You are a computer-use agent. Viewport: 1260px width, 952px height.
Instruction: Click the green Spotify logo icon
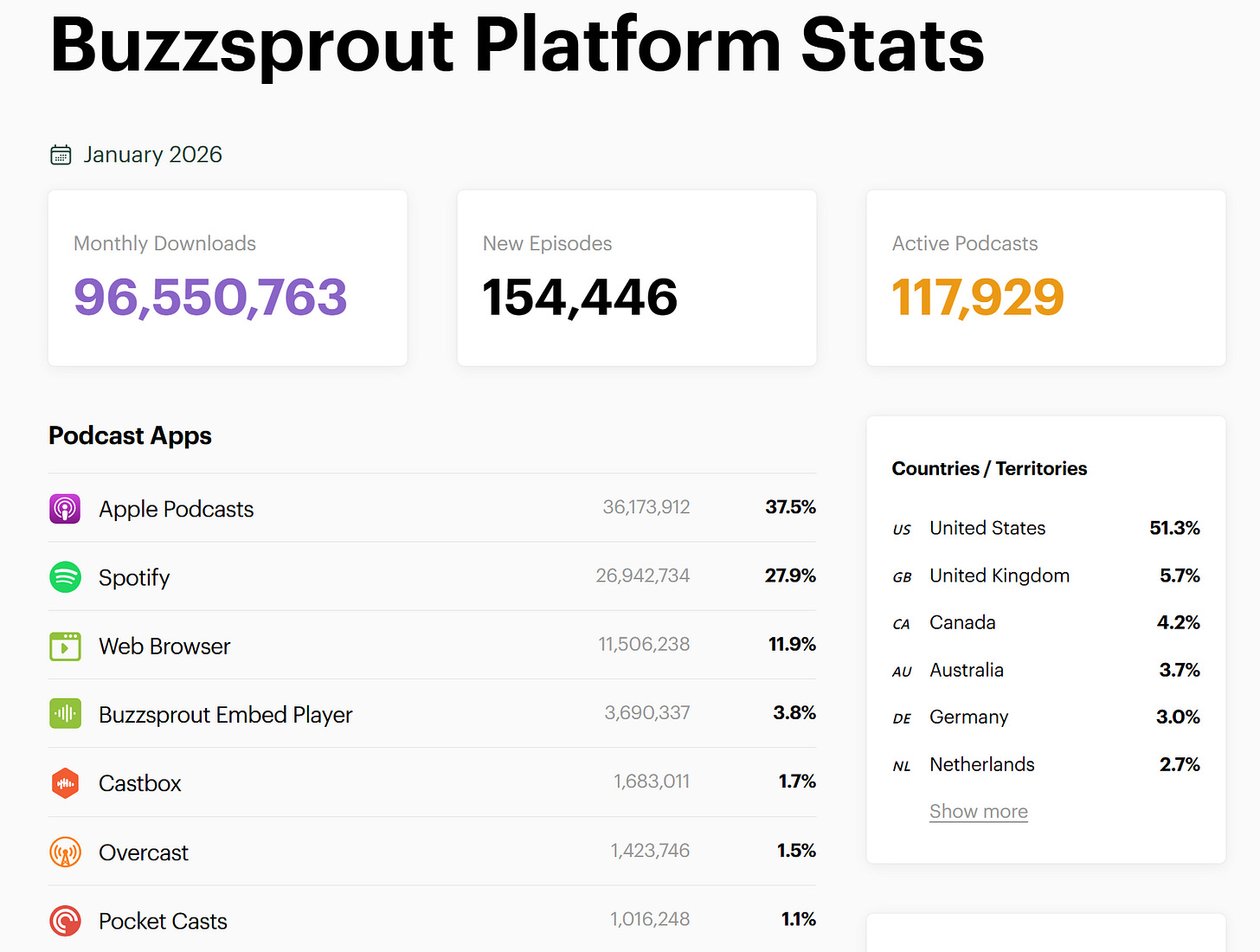[65, 577]
